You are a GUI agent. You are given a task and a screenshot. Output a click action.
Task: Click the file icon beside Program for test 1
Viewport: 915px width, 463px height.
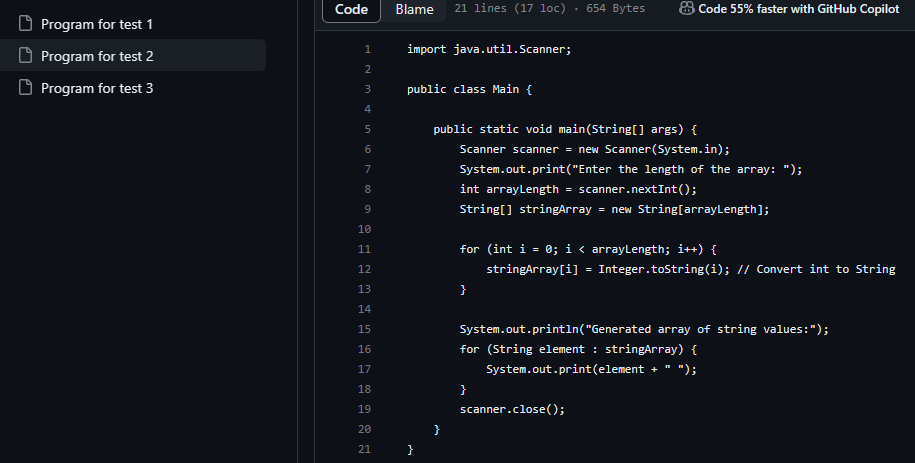(x=25, y=23)
